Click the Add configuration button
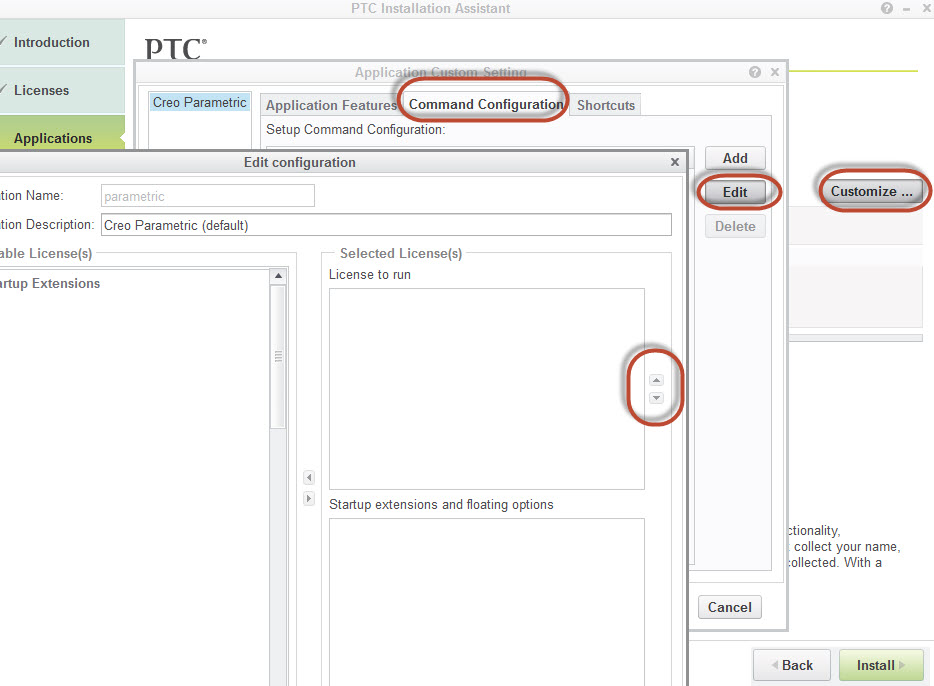 pyautogui.click(x=735, y=158)
